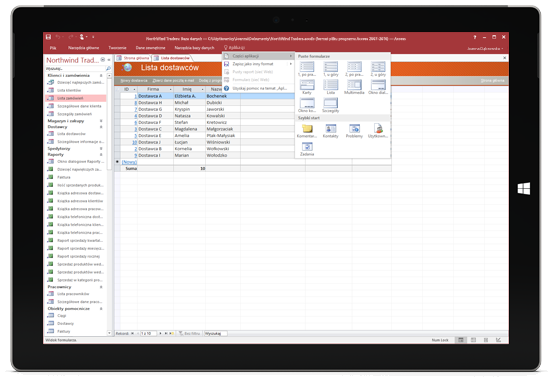This screenshot has height=383, width=554.
Task: Insert the Zadania quick start part
Action: [307, 149]
